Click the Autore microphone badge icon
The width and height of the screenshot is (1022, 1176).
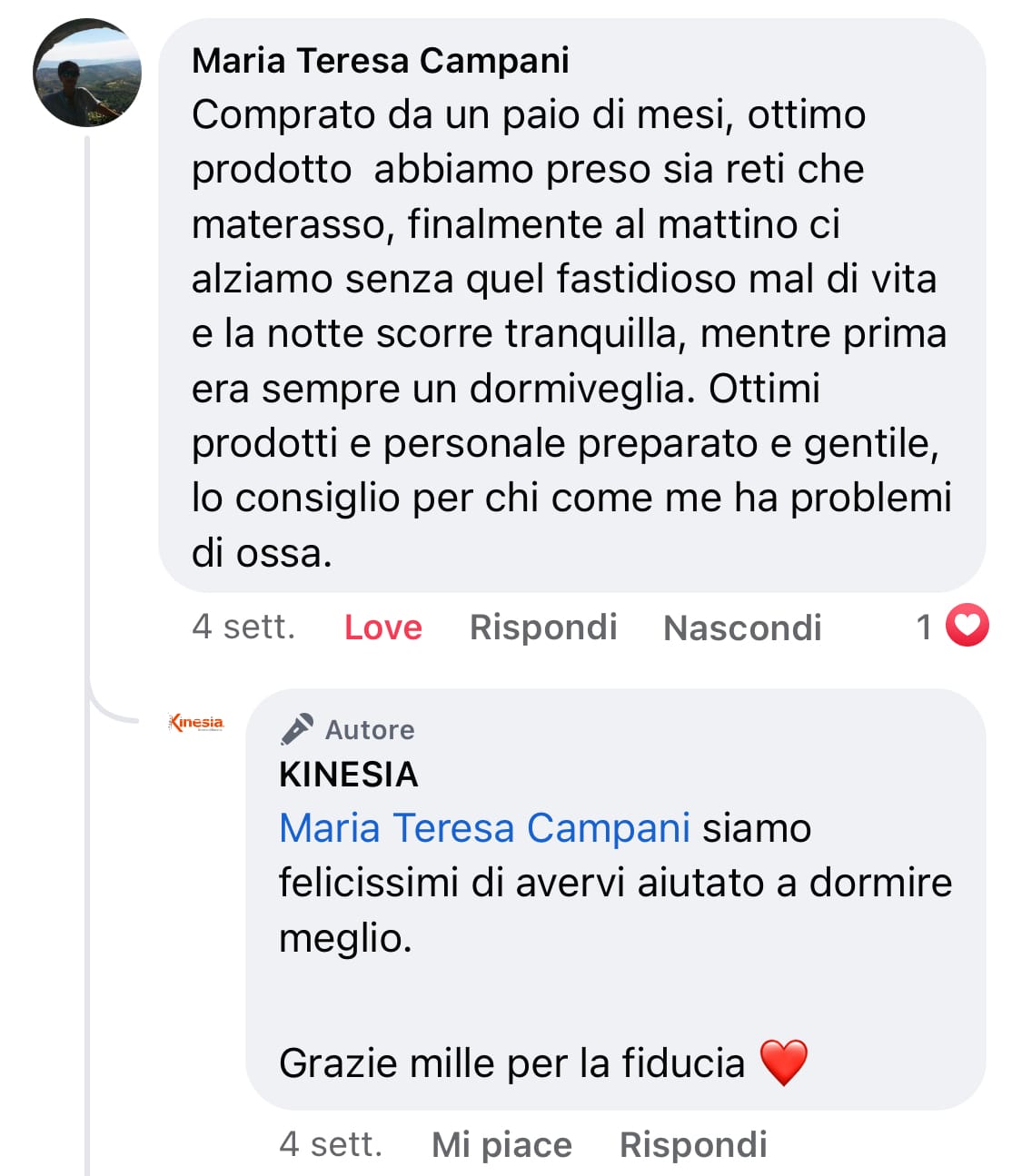297,729
